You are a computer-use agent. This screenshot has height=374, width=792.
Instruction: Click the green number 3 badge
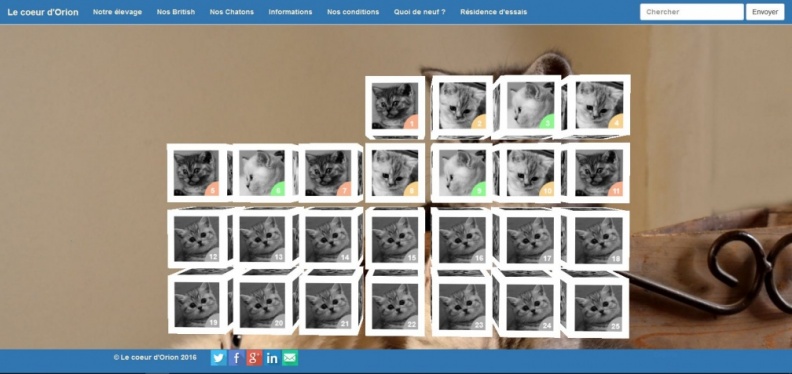pyautogui.click(x=547, y=121)
